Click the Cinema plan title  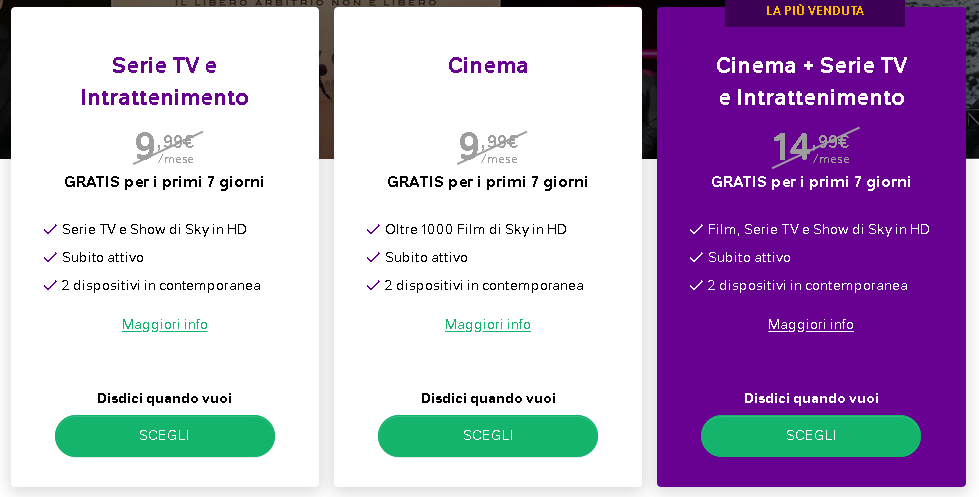point(488,66)
